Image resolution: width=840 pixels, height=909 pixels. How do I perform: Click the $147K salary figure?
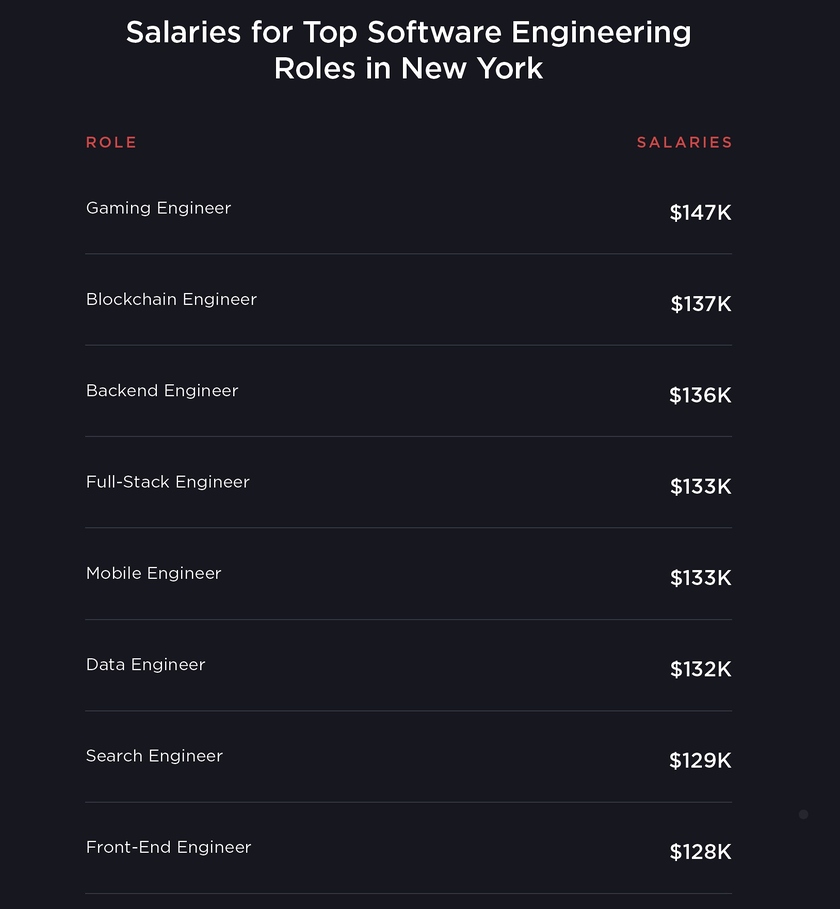(x=700, y=212)
